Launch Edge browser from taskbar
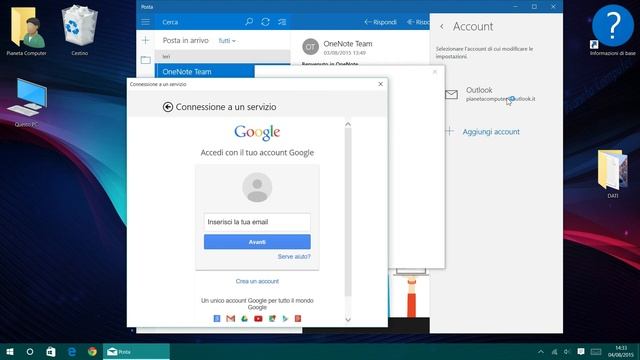This screenshot has height=360, width=640. tap(72, 351)
